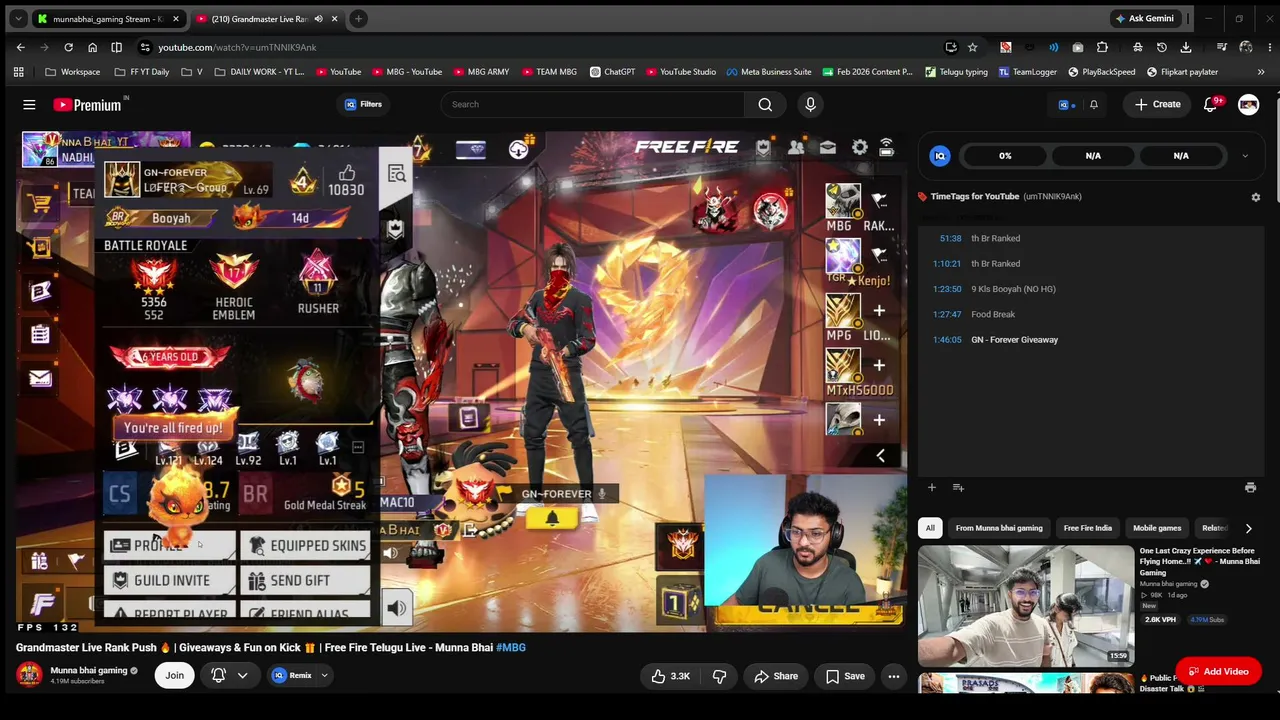
Task: Dislike the video
Action: point(719,676)
